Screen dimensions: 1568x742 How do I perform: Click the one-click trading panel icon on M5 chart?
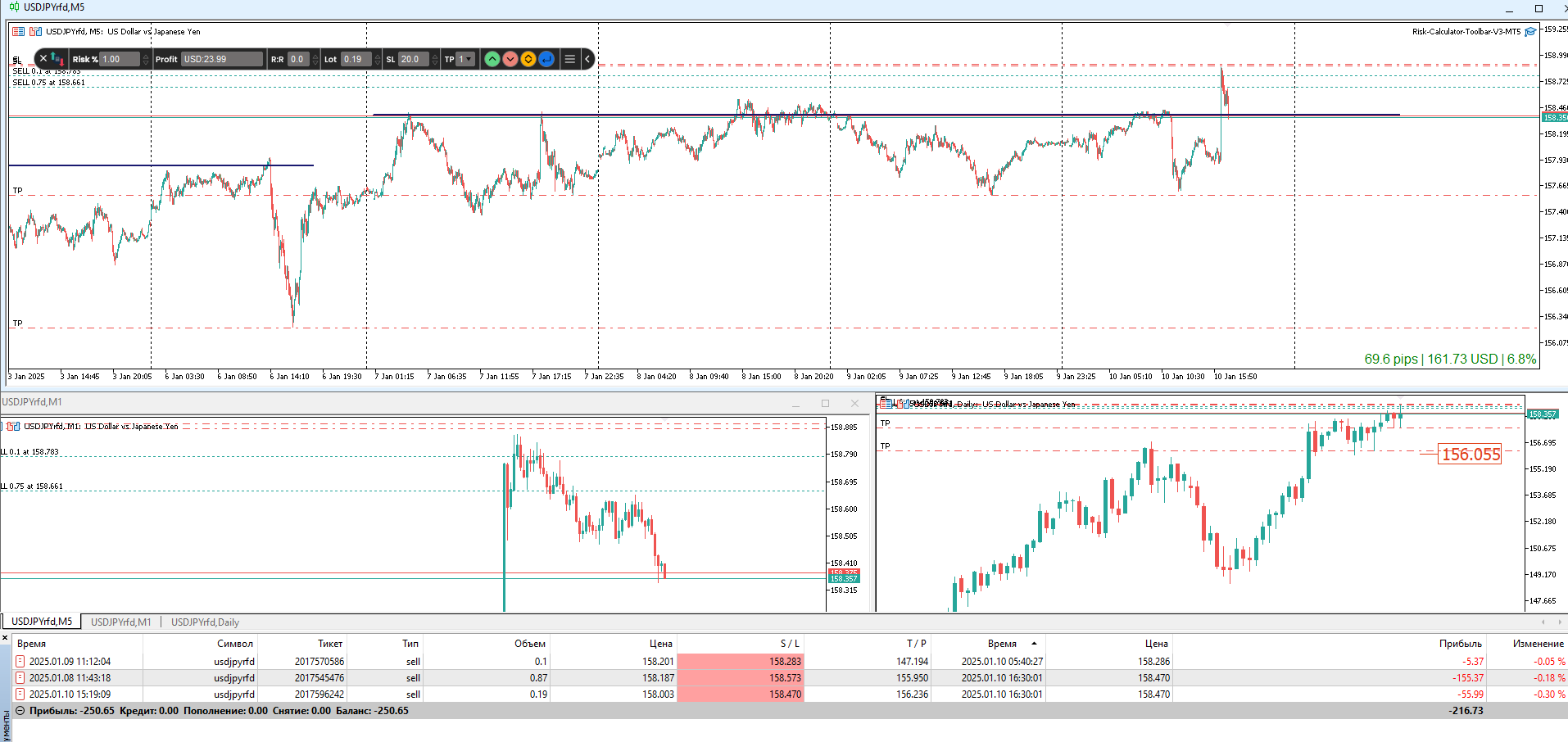click(x=18, y=32)
